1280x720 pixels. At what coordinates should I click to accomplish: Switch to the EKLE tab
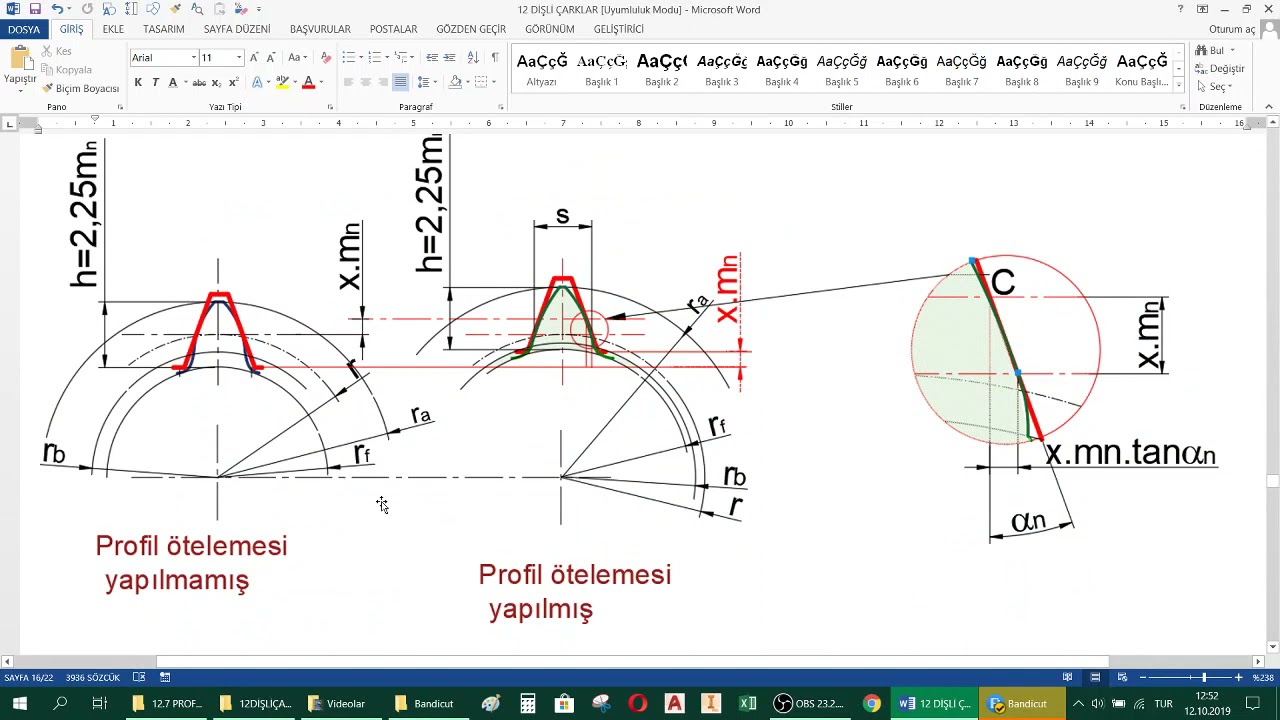[x=113, y=29]
